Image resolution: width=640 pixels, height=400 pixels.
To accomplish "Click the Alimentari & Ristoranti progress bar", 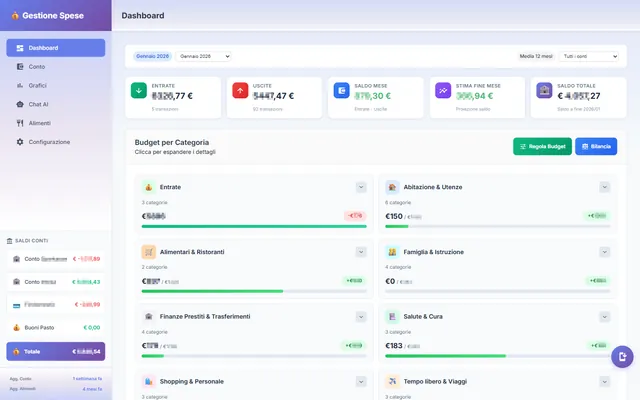I will 254,291.
